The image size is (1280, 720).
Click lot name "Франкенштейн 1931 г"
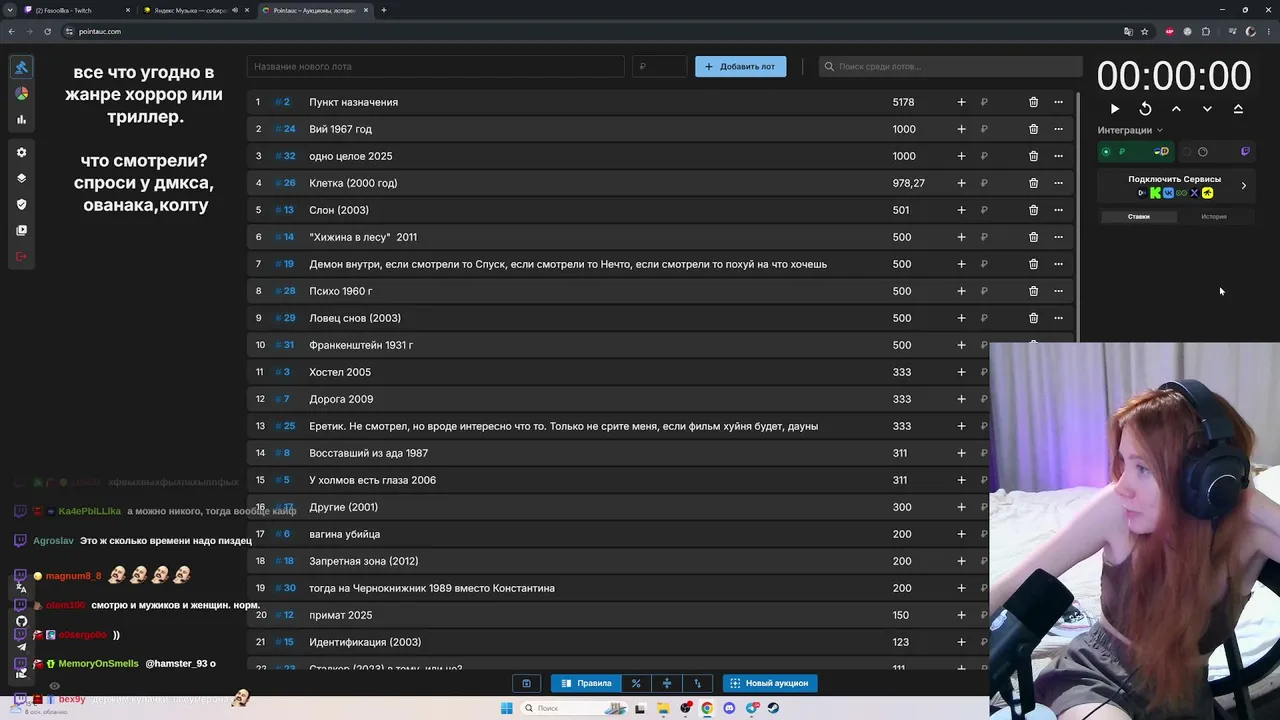(x=361, y=345)
